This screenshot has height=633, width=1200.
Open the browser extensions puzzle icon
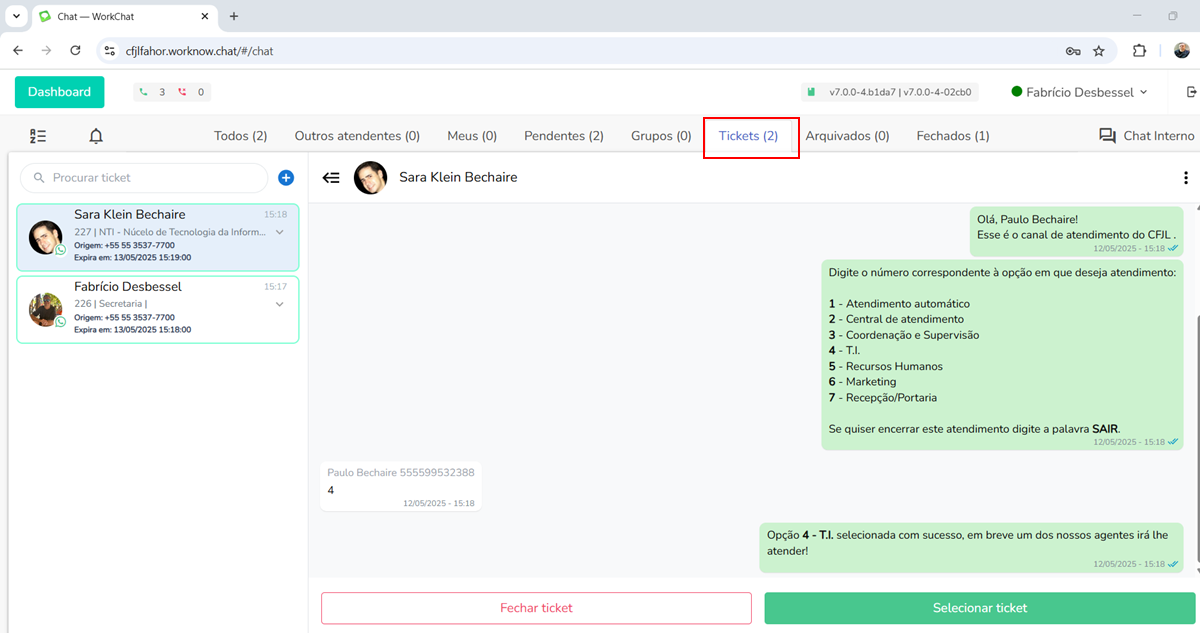point(1139,50)
